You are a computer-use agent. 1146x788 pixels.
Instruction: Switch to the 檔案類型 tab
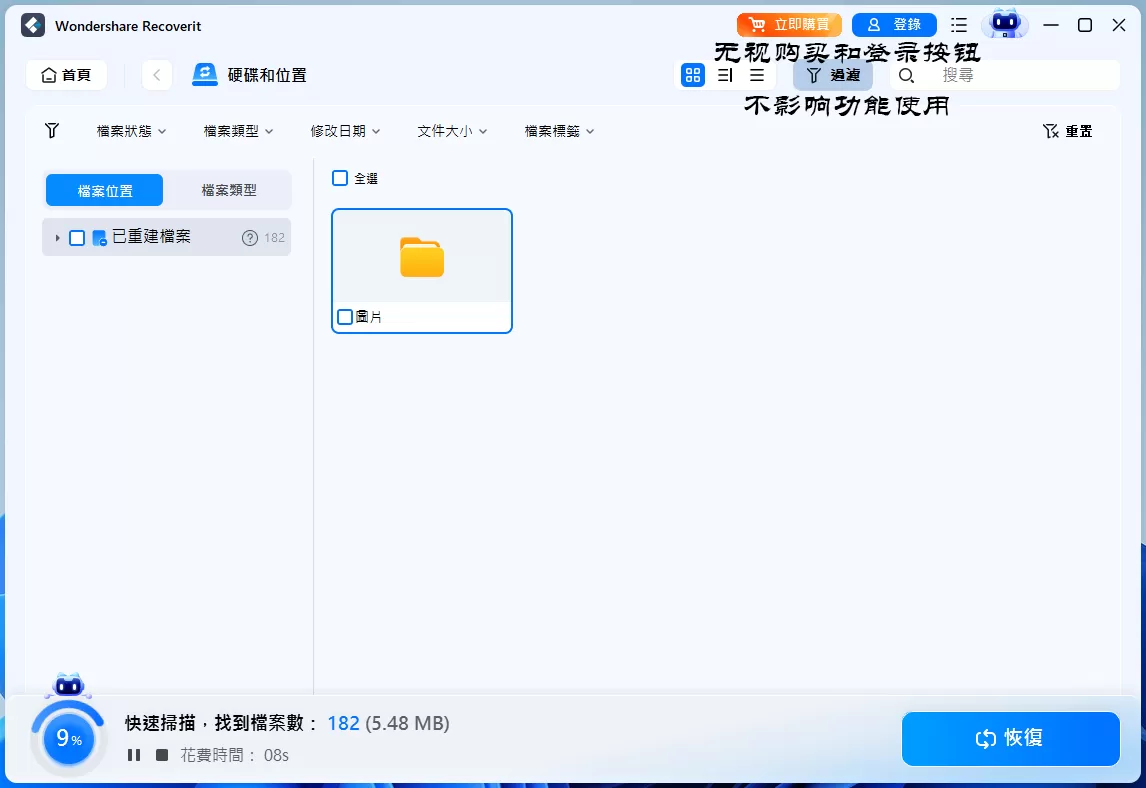(229, 190)
